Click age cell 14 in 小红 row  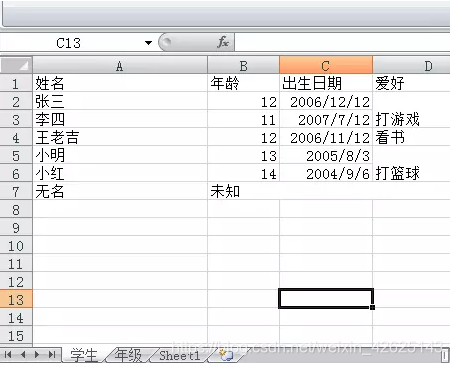(x=243, y=173)
